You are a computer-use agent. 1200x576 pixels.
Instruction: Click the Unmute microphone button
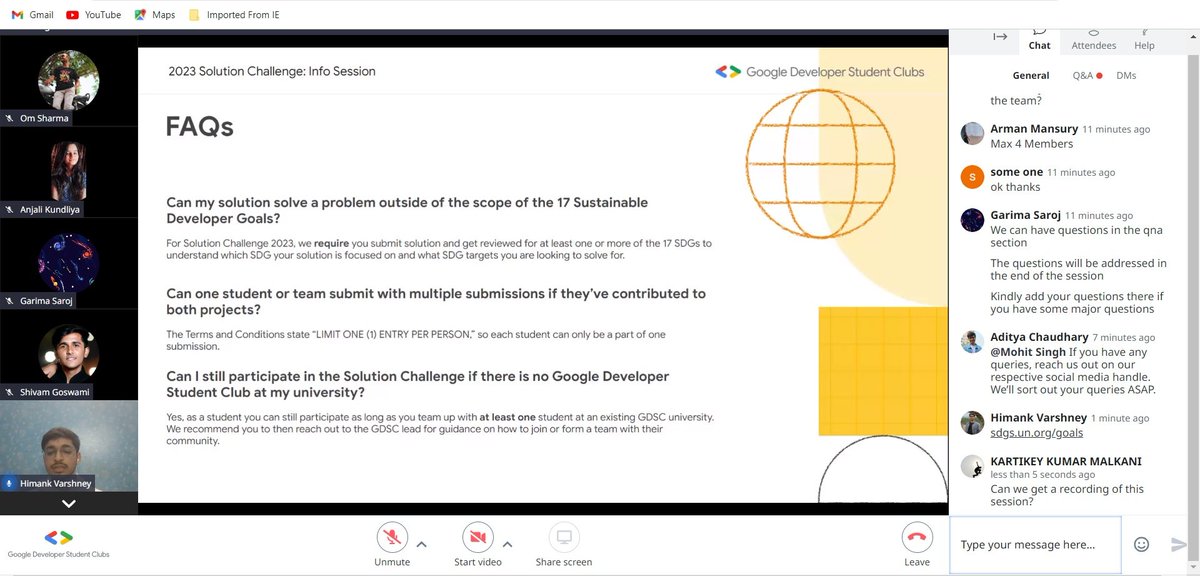point(392,538)
